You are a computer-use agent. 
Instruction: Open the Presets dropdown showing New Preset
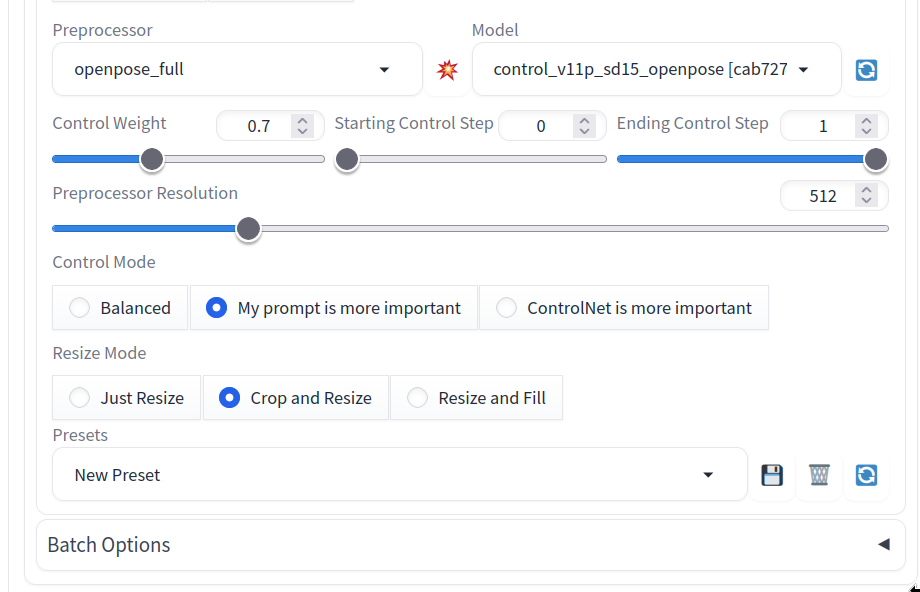tap(400, 475)
